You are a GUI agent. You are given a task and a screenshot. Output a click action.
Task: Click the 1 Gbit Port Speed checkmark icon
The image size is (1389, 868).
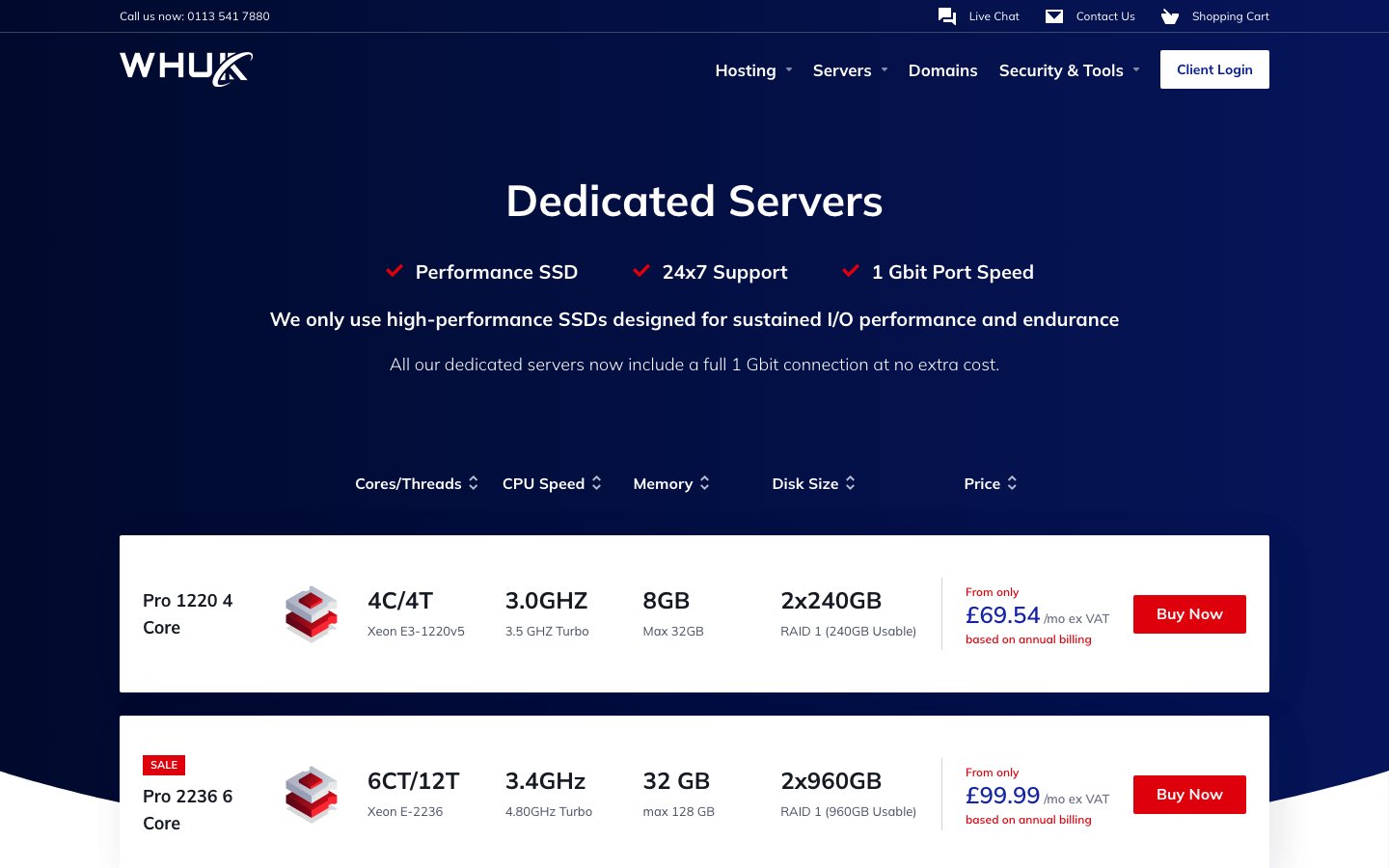coord(851,271)
